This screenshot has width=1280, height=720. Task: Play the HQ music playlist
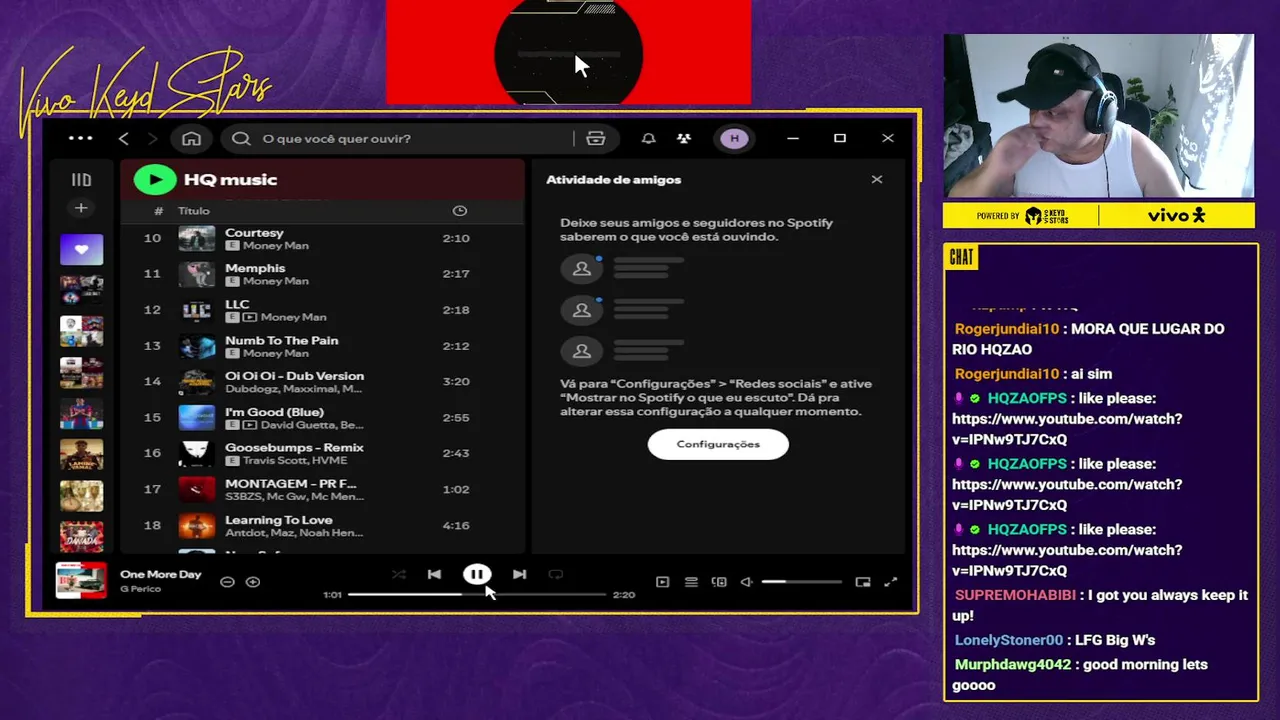(x=155, y=179)
